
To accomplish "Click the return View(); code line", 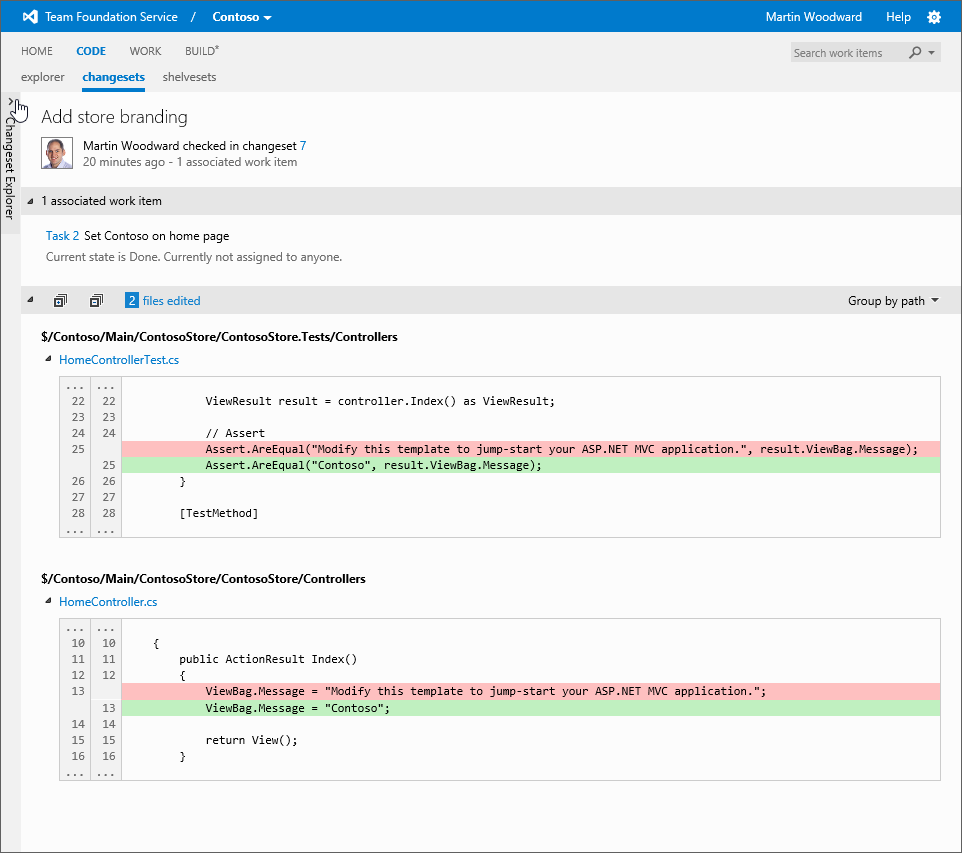I will (252, 740).
